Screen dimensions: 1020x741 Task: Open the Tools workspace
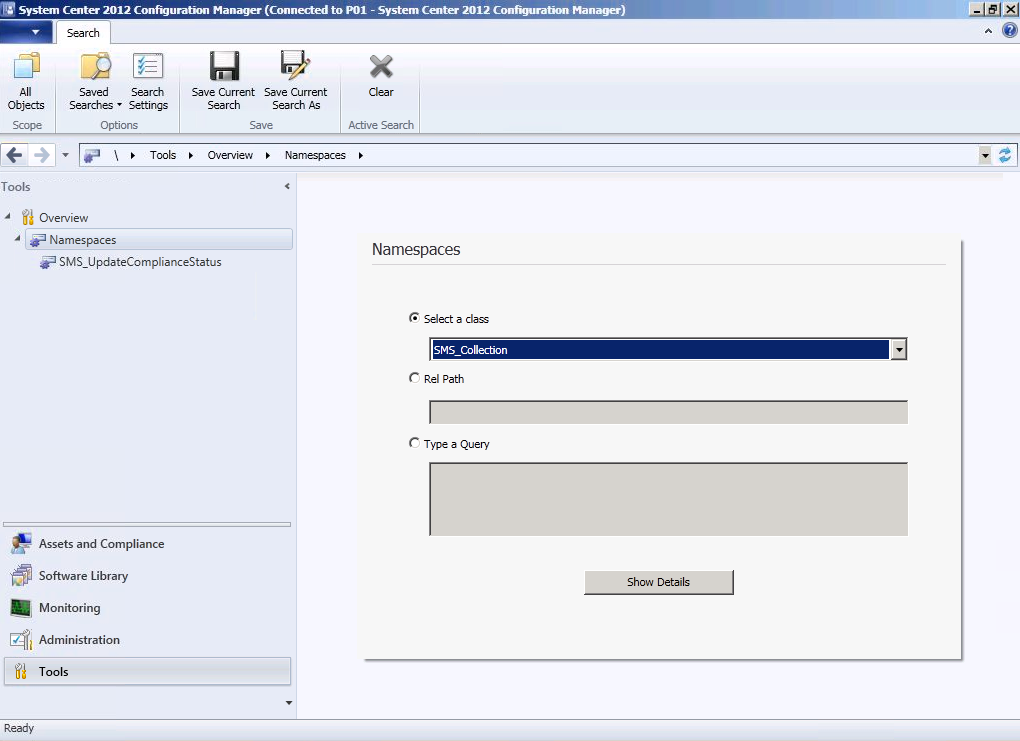(x=147, y=671)
